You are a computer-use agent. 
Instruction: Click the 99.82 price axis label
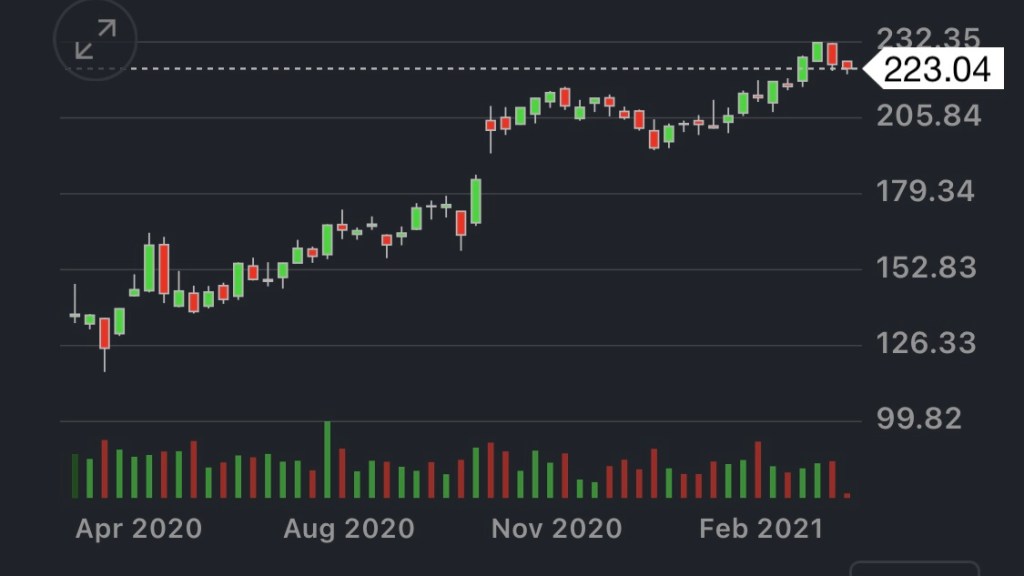(919, 418)
